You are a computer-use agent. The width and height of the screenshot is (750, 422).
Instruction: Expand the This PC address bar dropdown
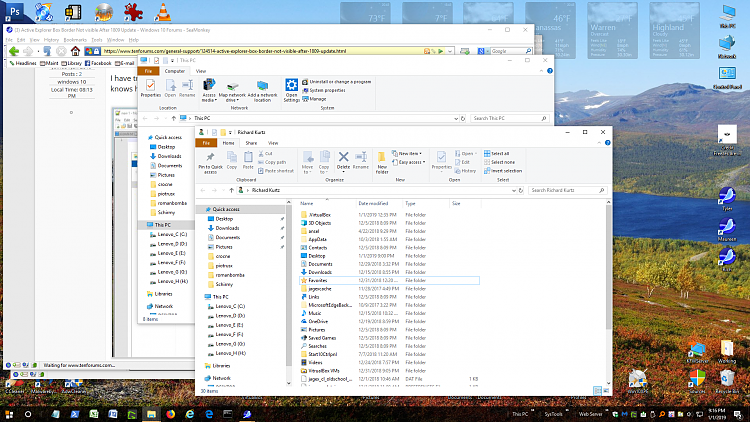click(x=456, y=118)
